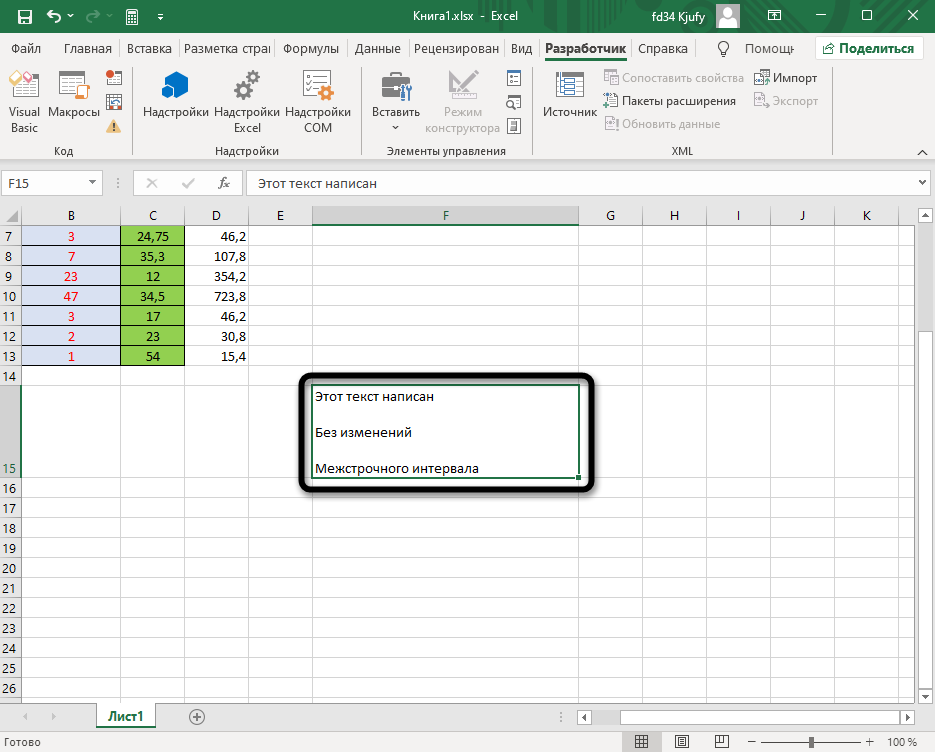
Task: Click Expansion Packs (Пакеты расширения)
Action: click(669, 101)
